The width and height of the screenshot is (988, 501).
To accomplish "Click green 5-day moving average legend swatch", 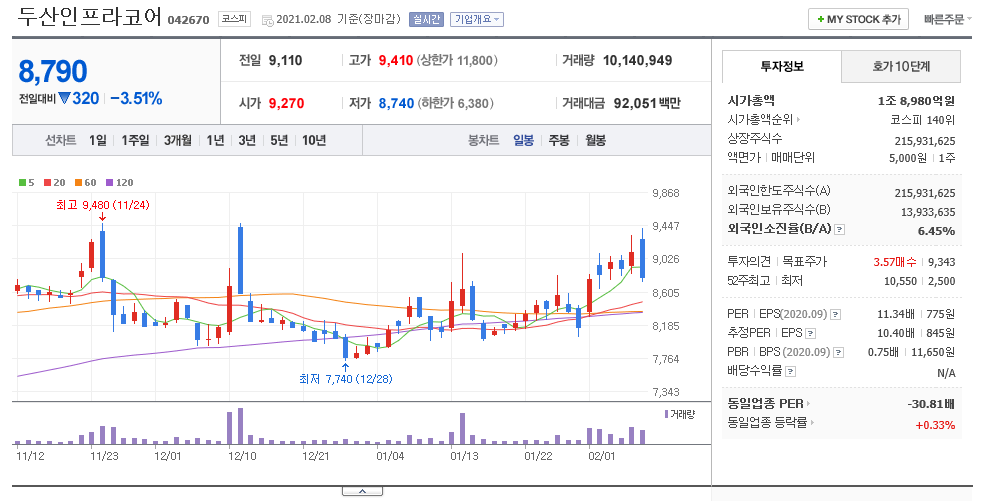I will point(22,183).
